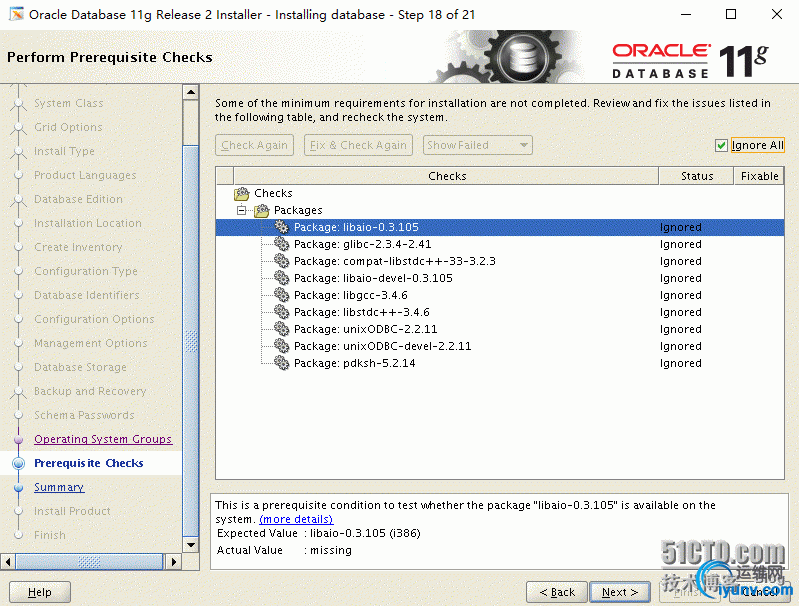Click gear icon beside unixODBC-devel-2.2.11

click(x=281, y=346)
